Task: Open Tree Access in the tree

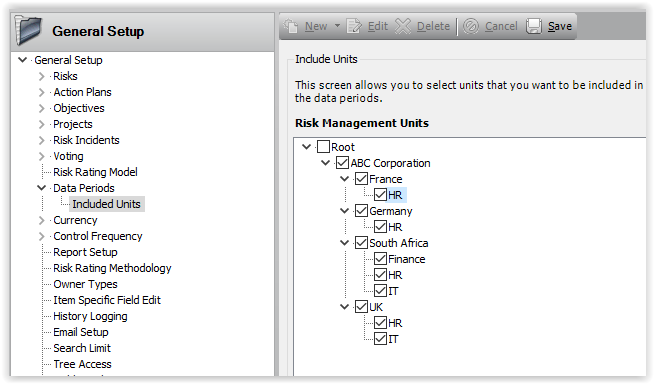Action: pos(82,364)
